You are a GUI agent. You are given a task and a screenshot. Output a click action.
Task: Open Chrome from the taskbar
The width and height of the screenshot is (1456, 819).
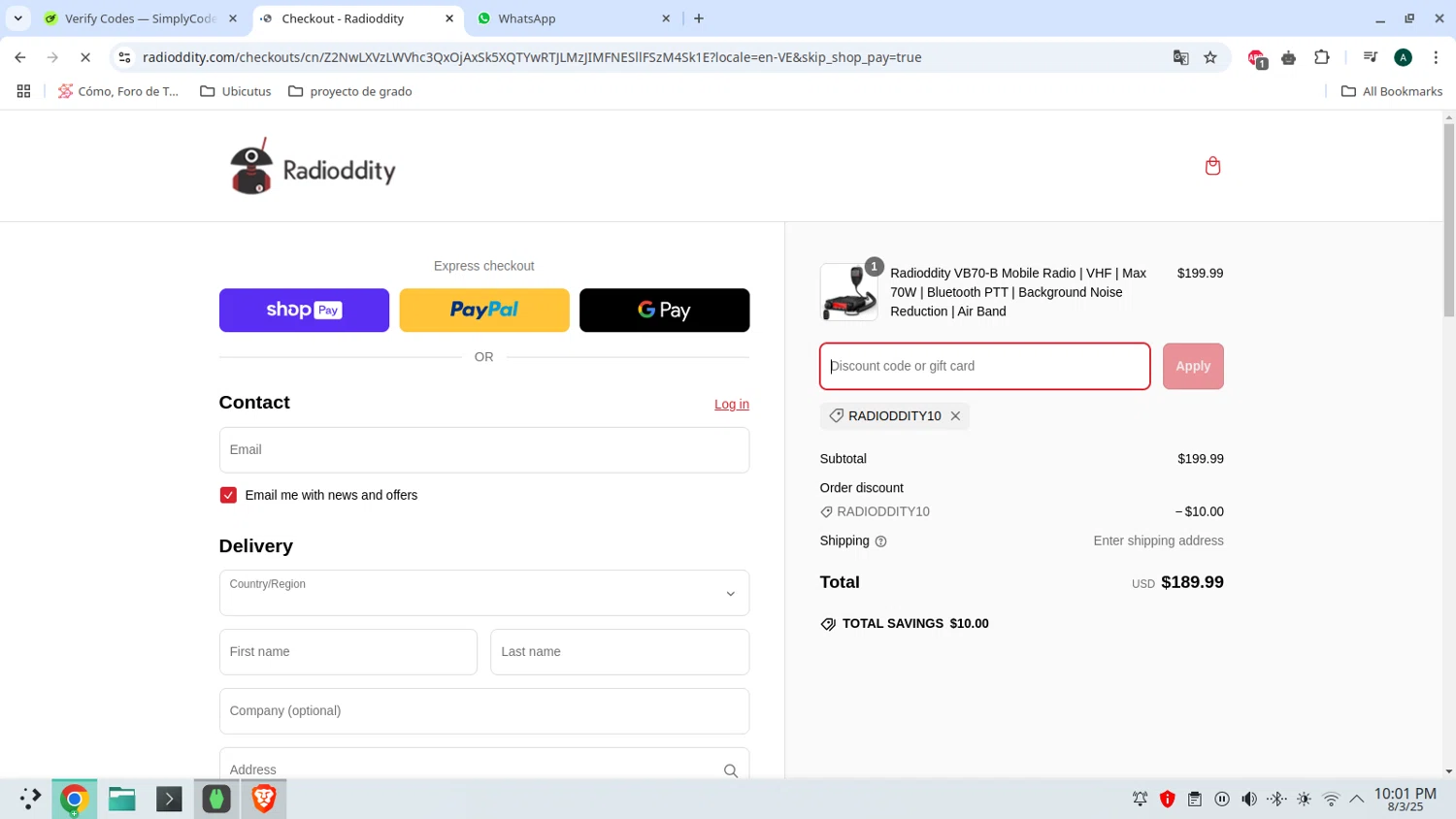[x=74, y=799]
